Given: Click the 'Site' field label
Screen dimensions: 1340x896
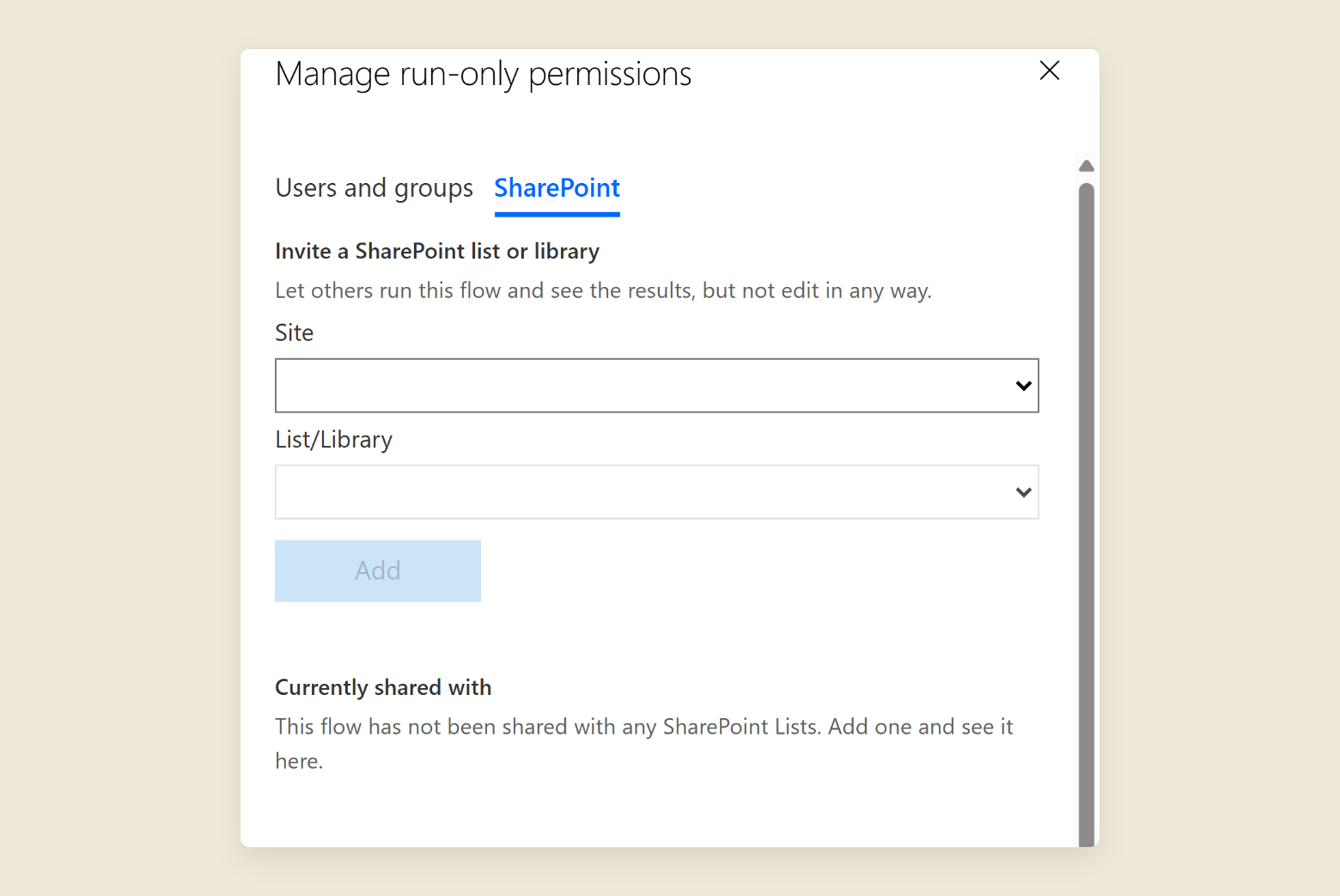Looking at the screenshot, I should 294,332.
